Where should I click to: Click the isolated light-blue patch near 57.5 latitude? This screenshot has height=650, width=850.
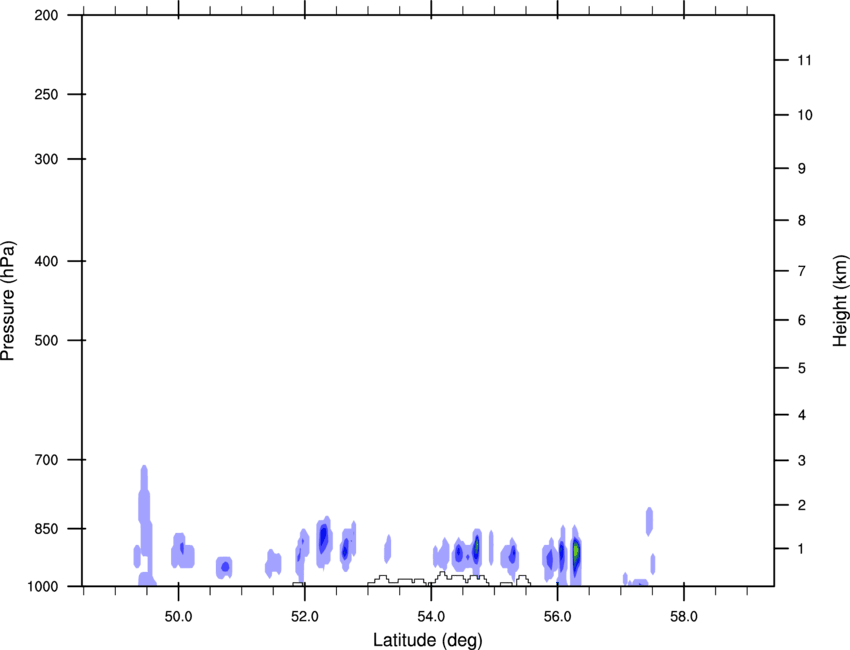click(x=649, y=522)
